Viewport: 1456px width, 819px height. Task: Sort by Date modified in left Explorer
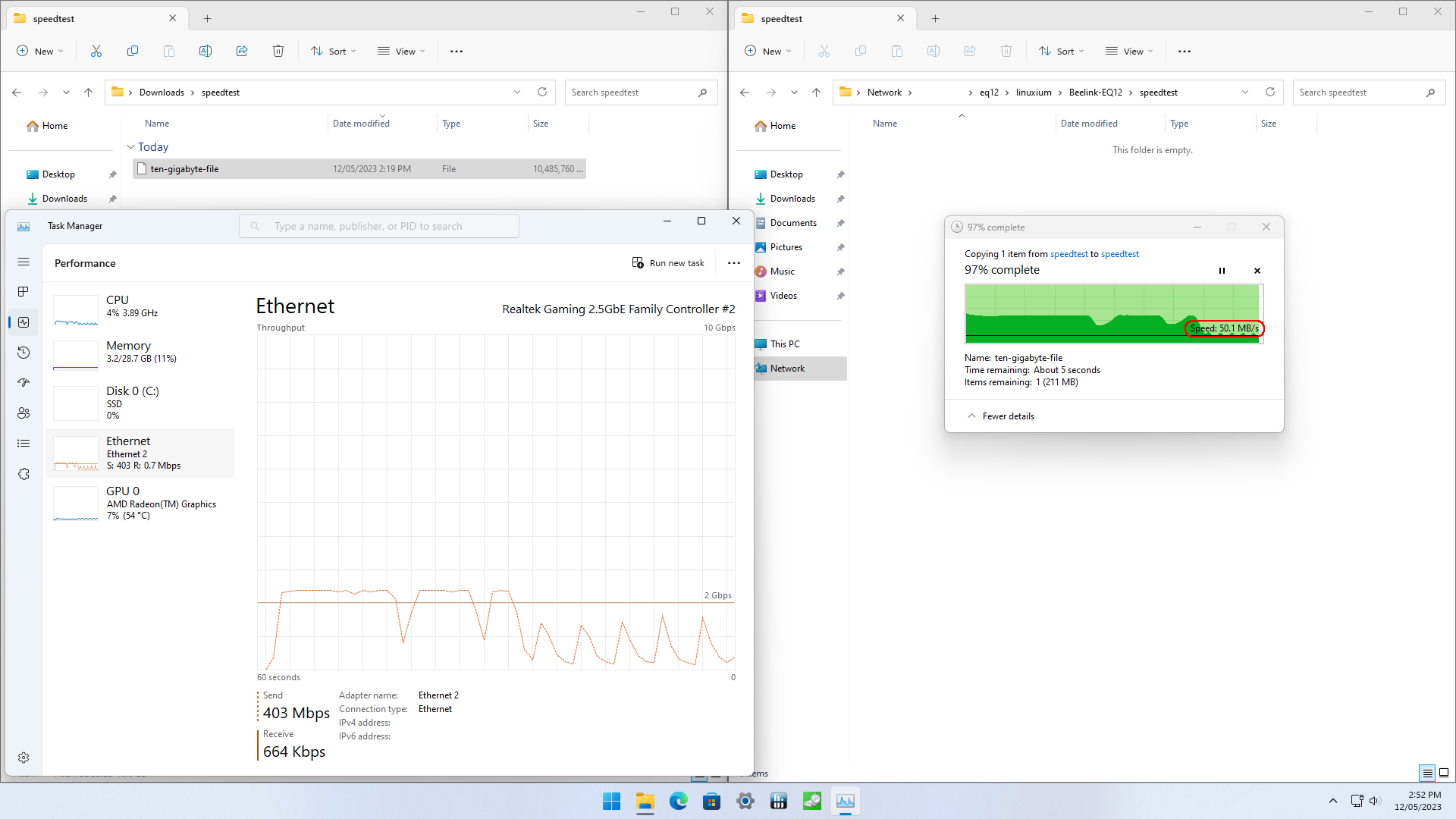361,124
